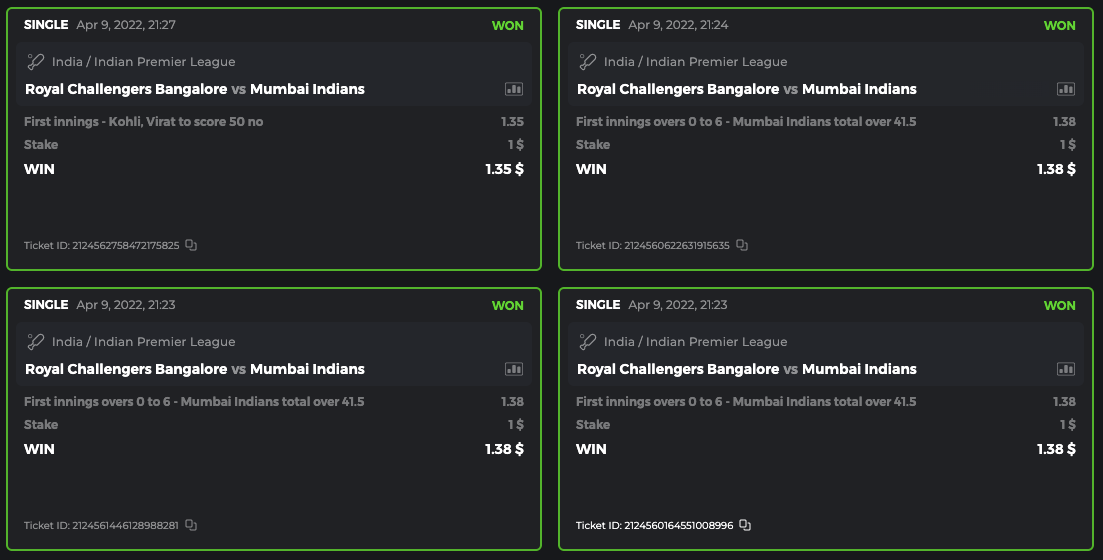Click the WON status on the 21:27 ticket
Screen dimensions: 1103x560
pos(507,25)
